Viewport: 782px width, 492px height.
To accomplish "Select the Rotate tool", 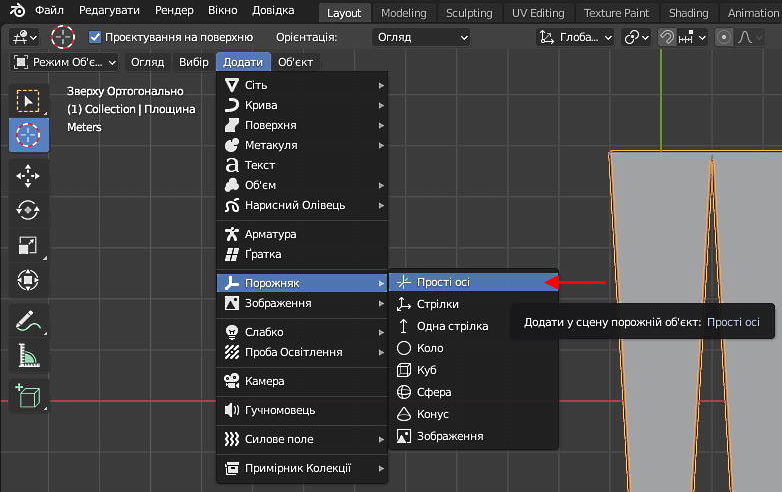I will [x=28, y=210].
